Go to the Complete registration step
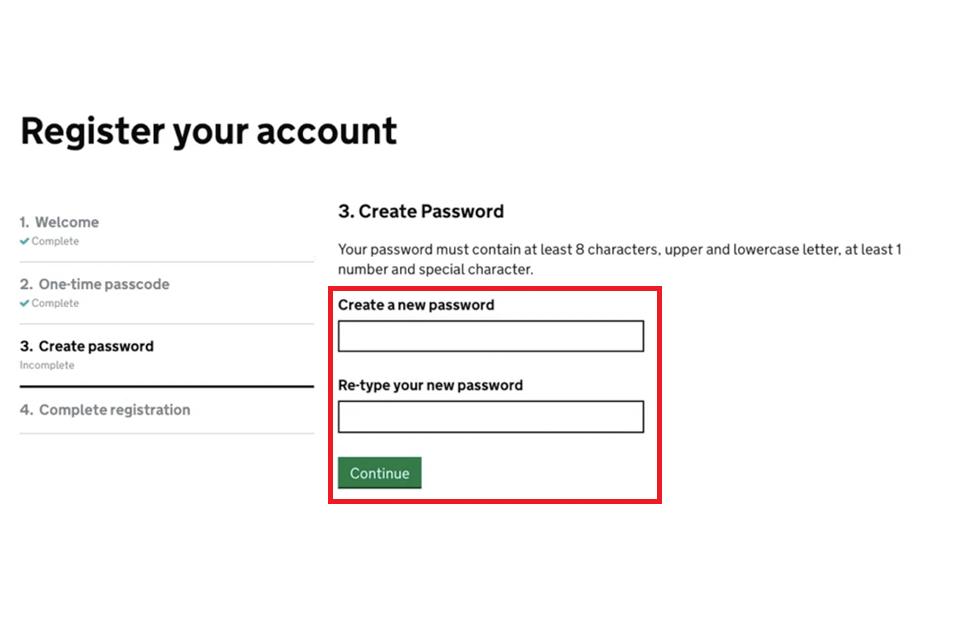 pos(114,410)
